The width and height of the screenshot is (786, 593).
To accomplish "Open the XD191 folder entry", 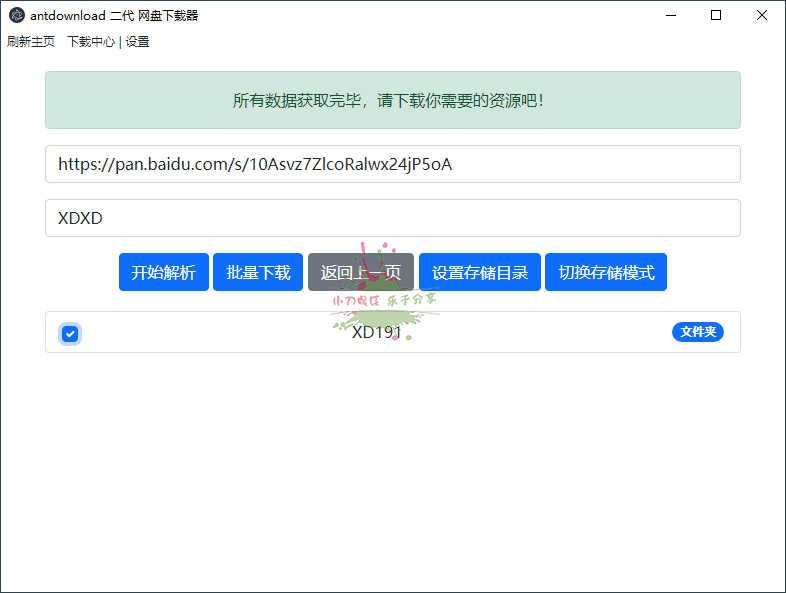I will 377,333.
